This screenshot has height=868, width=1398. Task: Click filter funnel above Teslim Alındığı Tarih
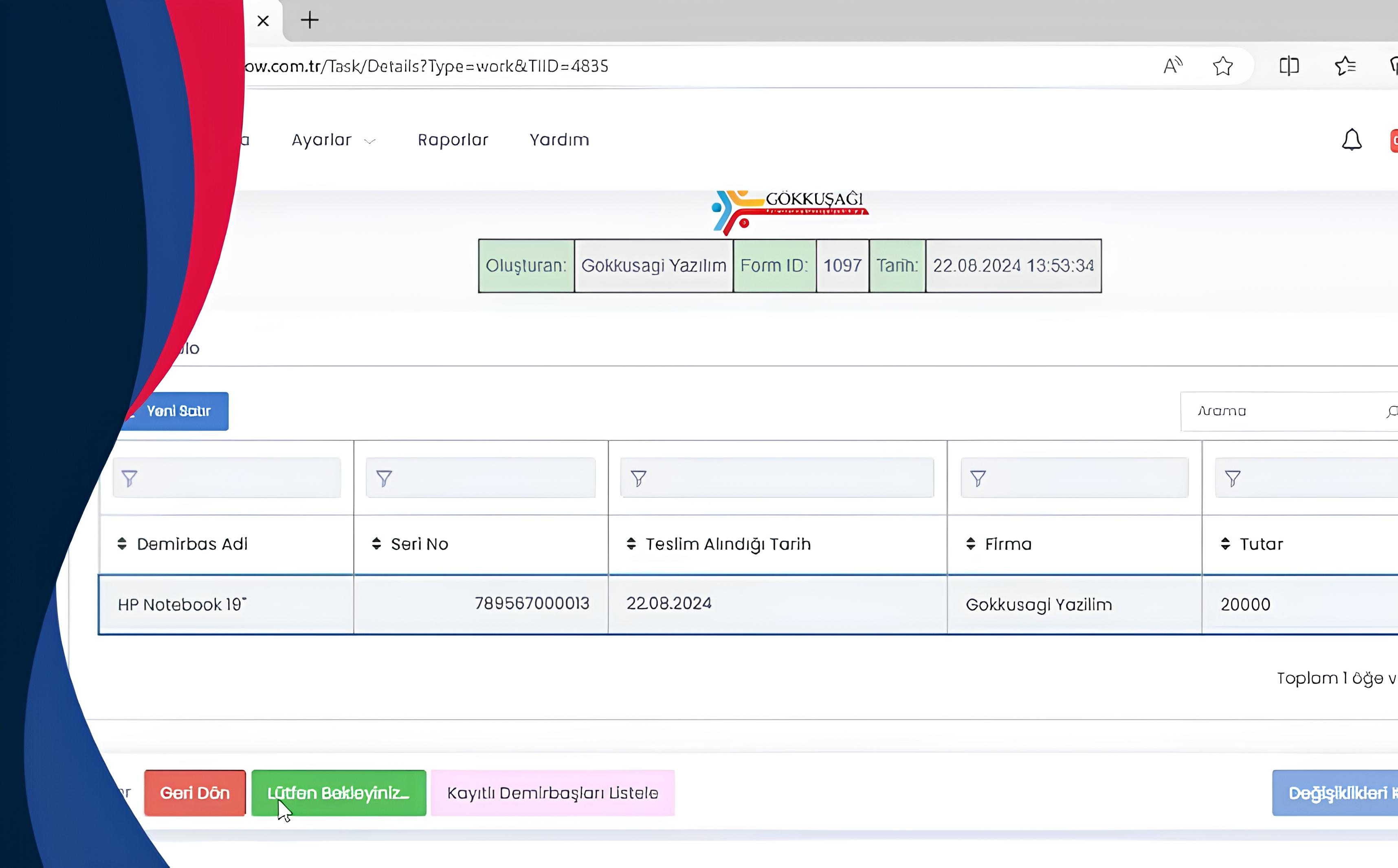(x=639, y=478)
